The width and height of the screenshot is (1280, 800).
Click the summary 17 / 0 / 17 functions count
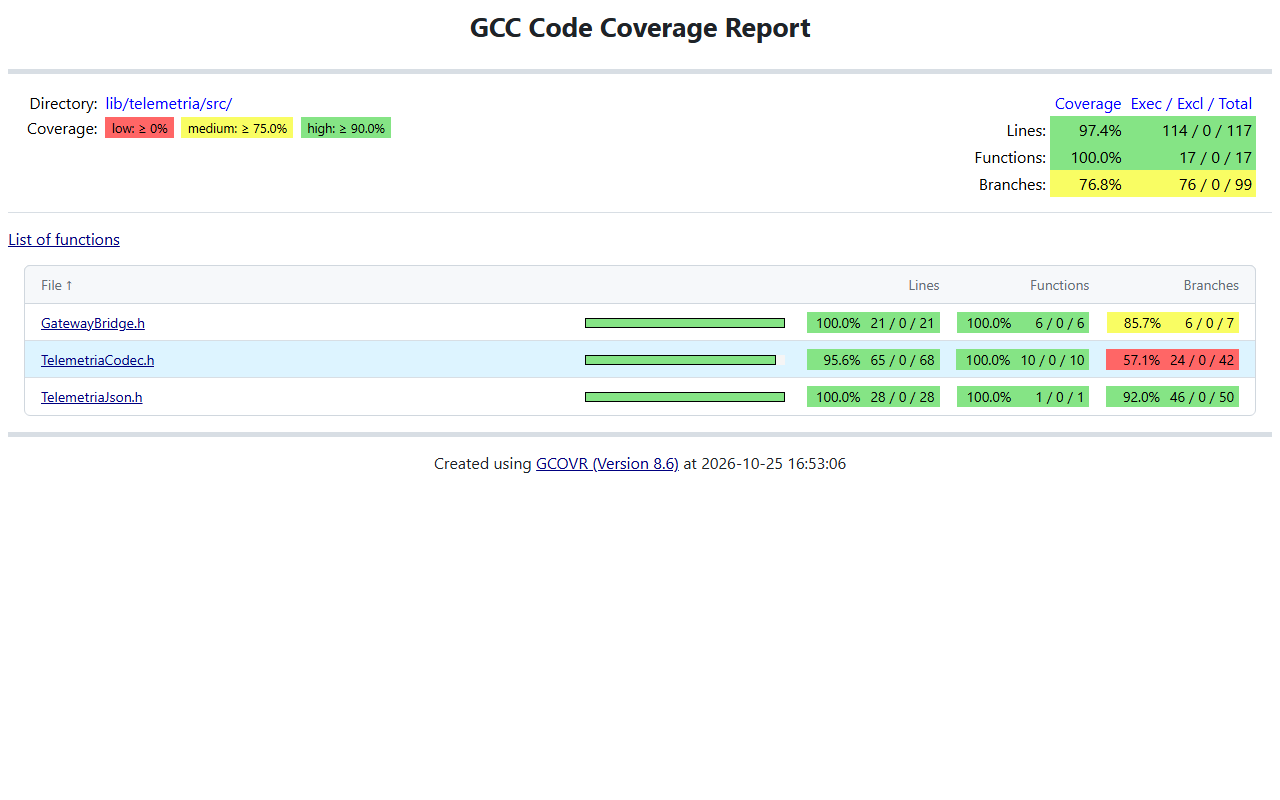click(x=1217, y=157)
